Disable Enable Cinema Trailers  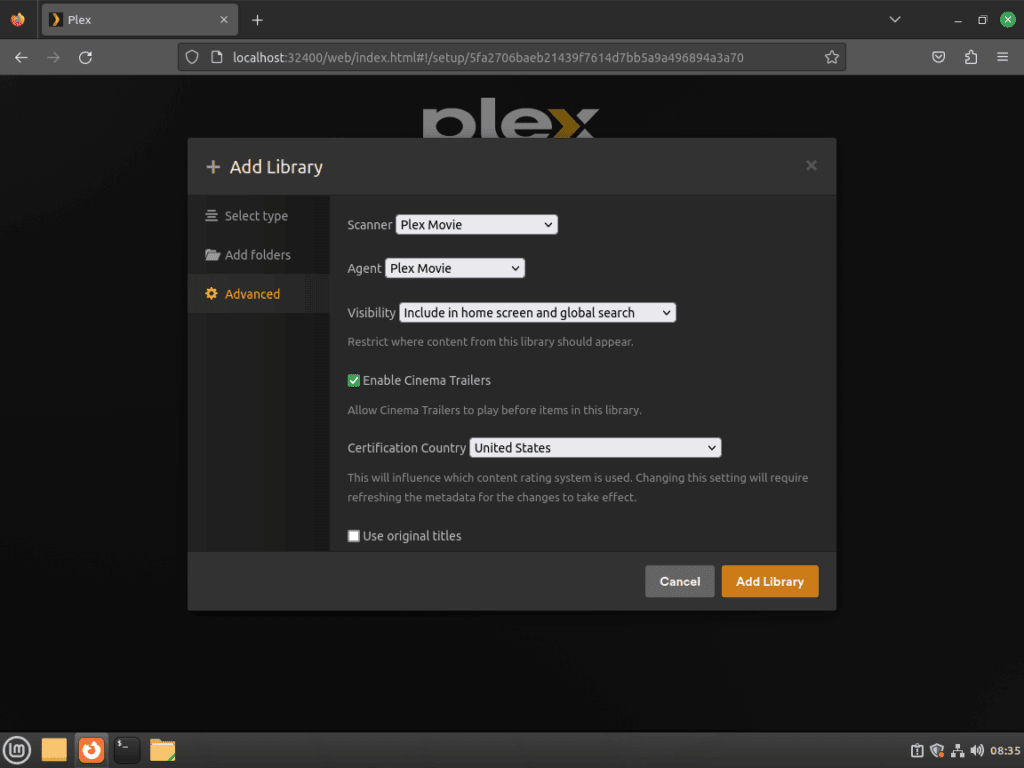pyautogui.click(x=353, y=380)
